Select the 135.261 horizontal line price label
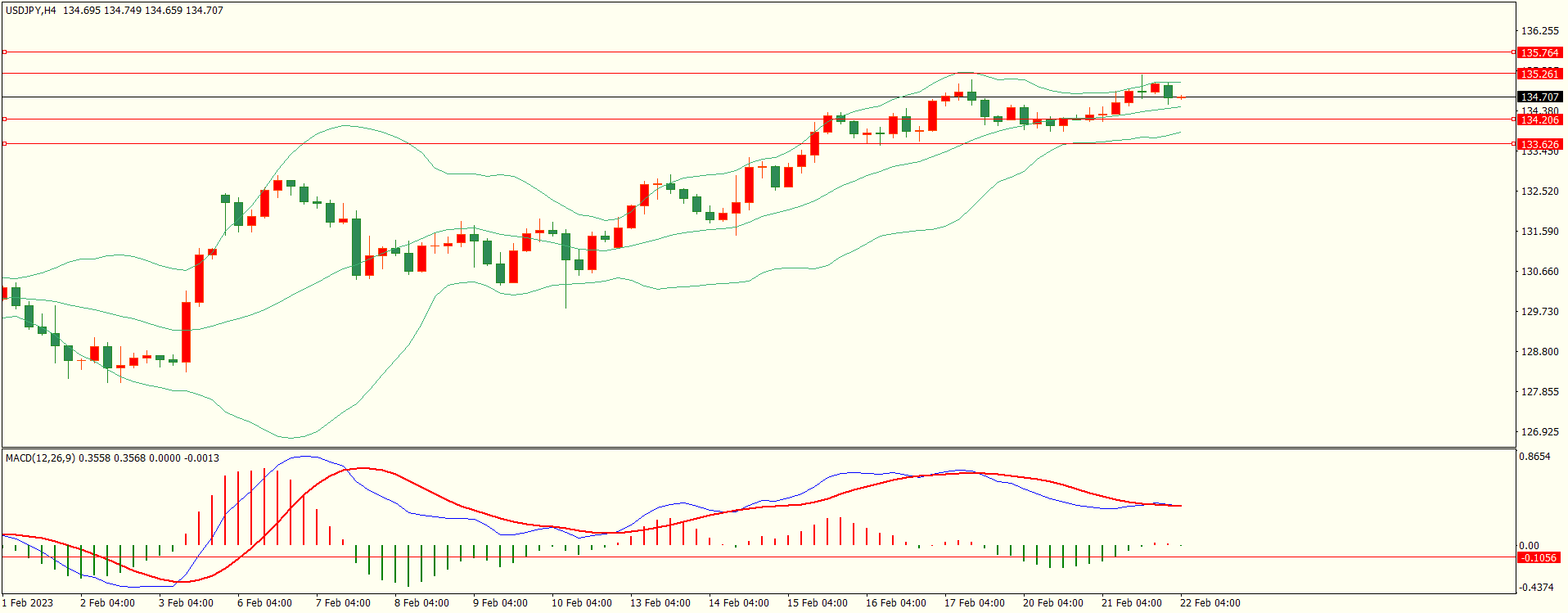Image resolution: width=1568 pixels, height=613 pixels. [x=1539, y=74]
